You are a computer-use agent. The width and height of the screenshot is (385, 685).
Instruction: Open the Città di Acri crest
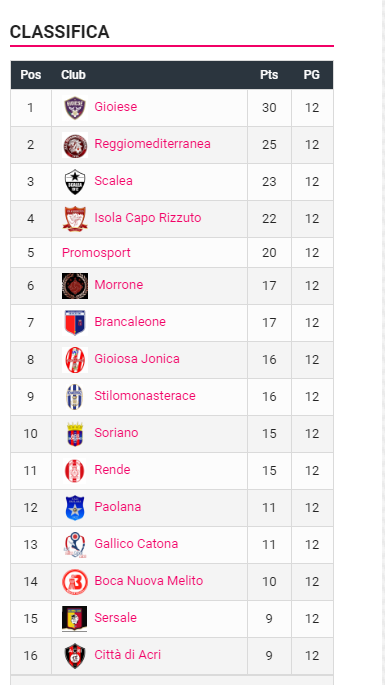pyautogui.click(x=75, y=656)
